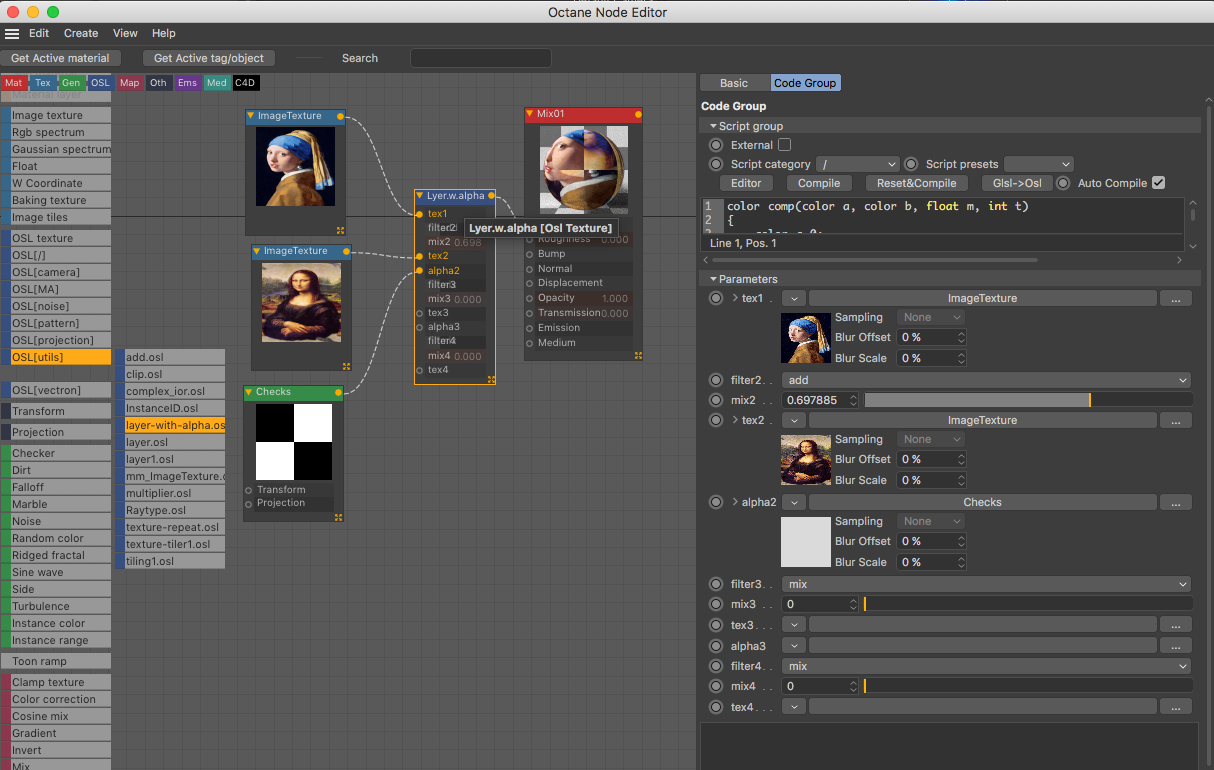Toggle the OSL node filter
This screenshot has width=1214, height=770.
coord(100,83)
